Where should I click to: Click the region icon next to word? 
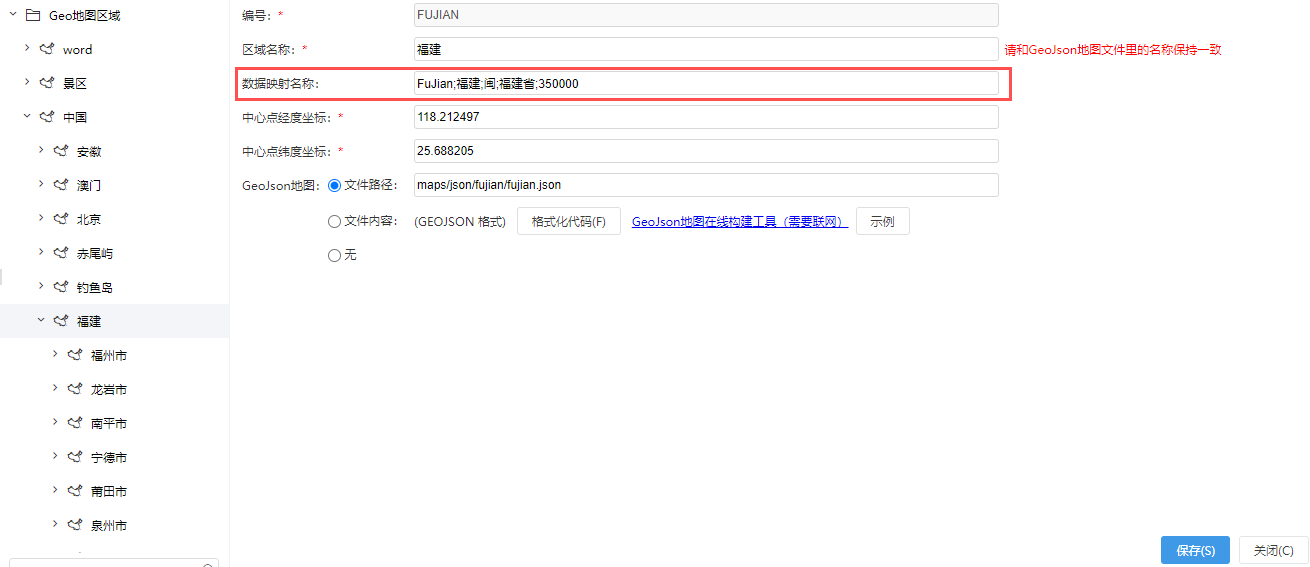(x=47, y=49)
